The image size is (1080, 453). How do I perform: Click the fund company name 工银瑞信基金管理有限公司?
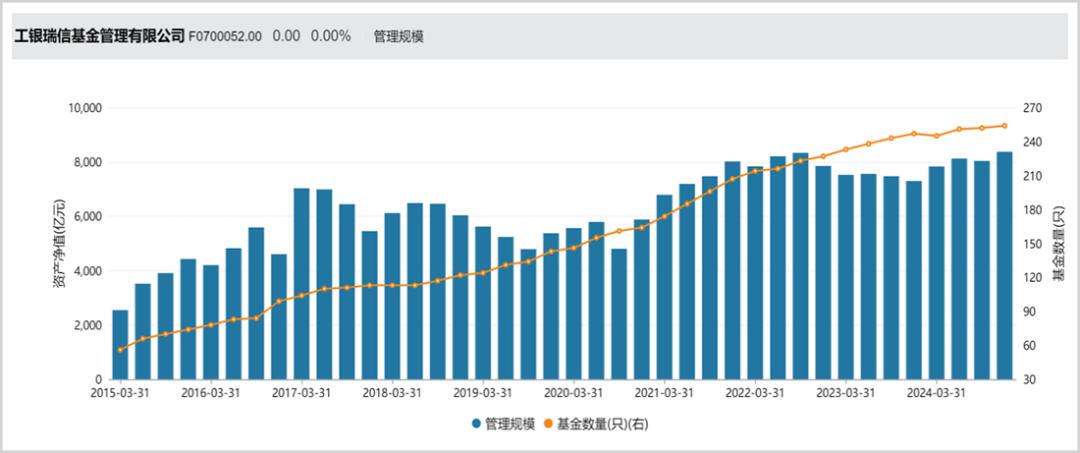point(99,36)
